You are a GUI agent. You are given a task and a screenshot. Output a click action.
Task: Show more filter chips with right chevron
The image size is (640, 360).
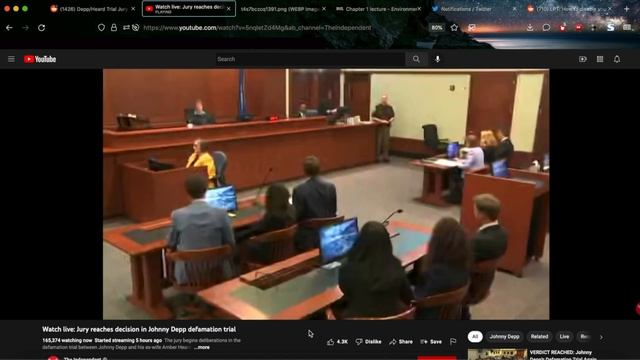click(x=601, y=337)
